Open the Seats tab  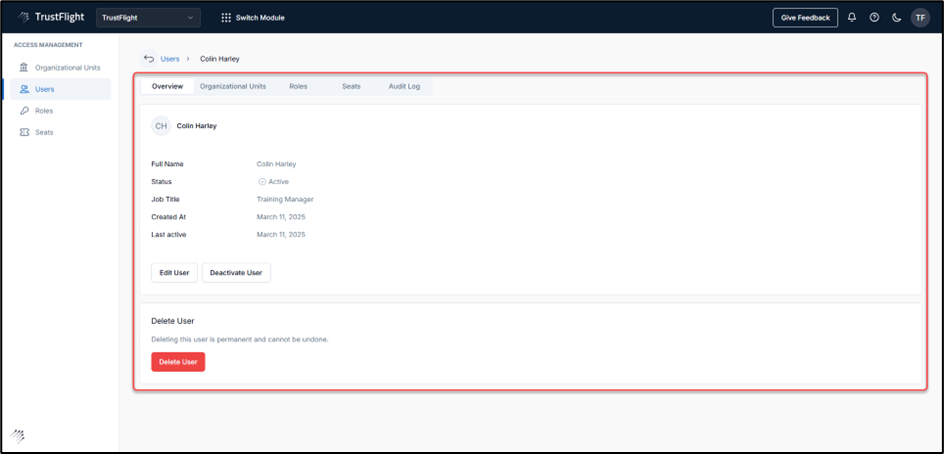tap(351, 87)
